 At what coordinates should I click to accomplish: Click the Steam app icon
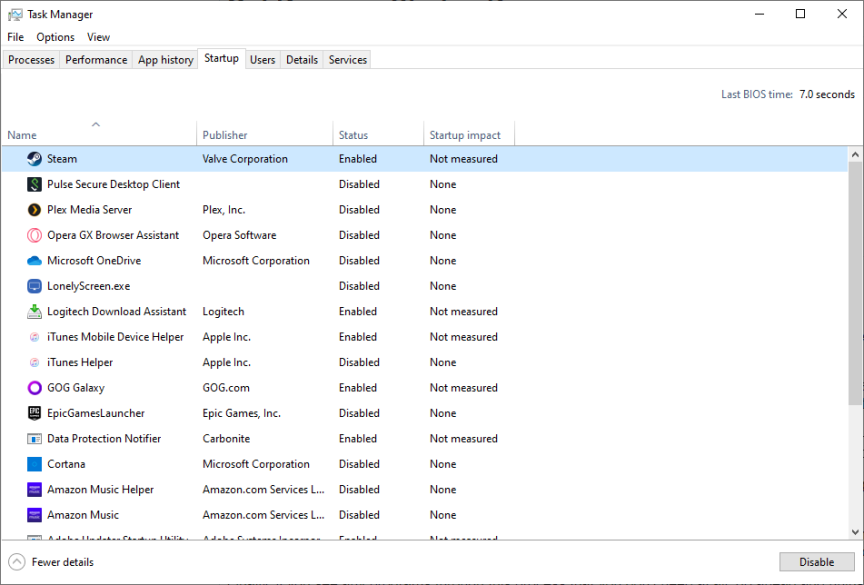click(34, 159)
